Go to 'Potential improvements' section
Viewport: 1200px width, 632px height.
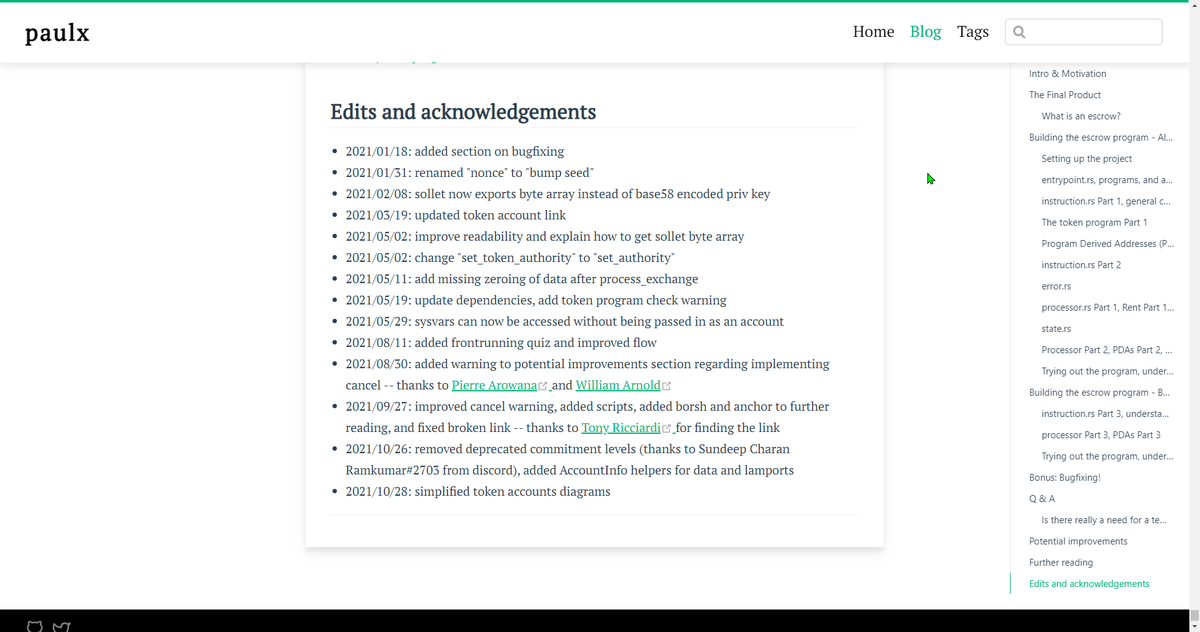tap(1078, 541)
